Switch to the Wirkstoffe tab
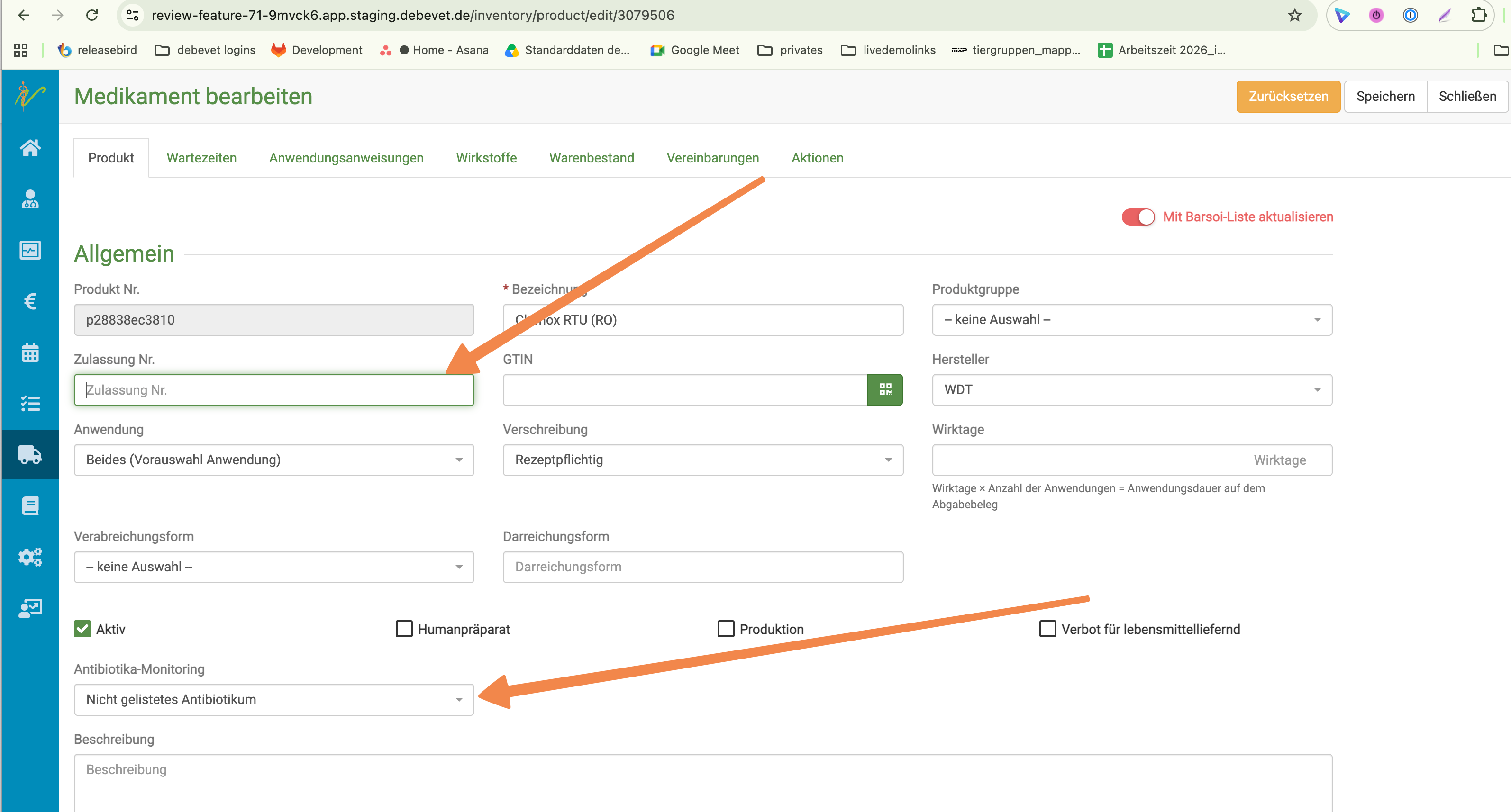This screenshot has height=812, width=1511. [486, 158]
